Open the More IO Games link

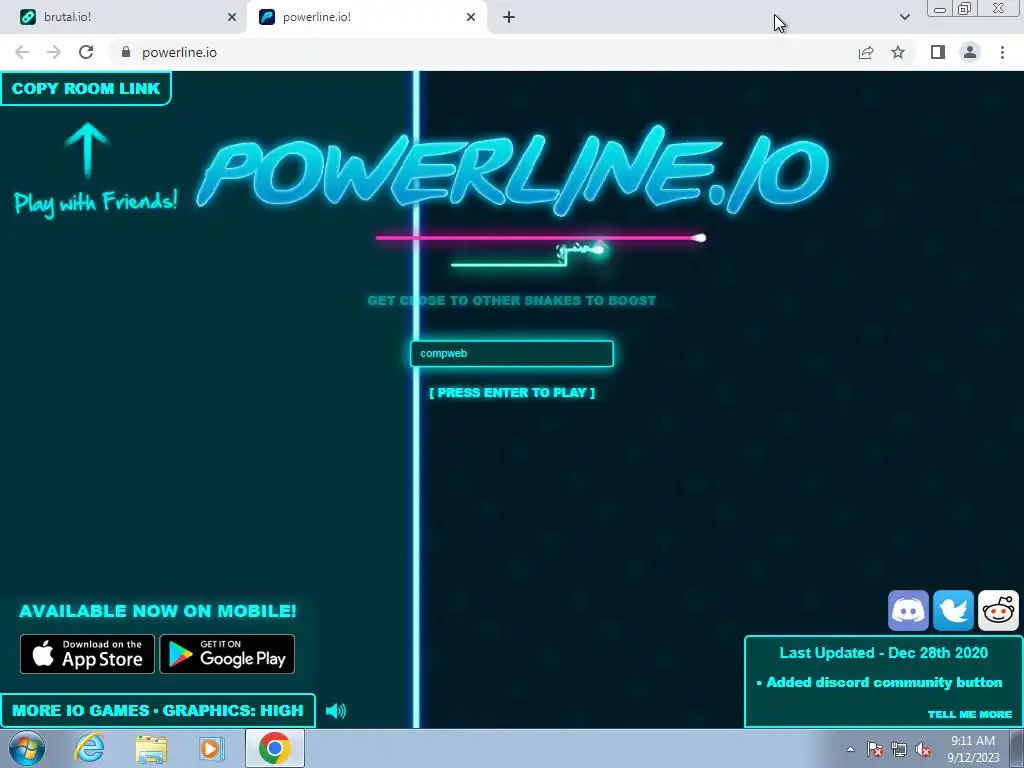pyautogui.click(x=80, y=711)
